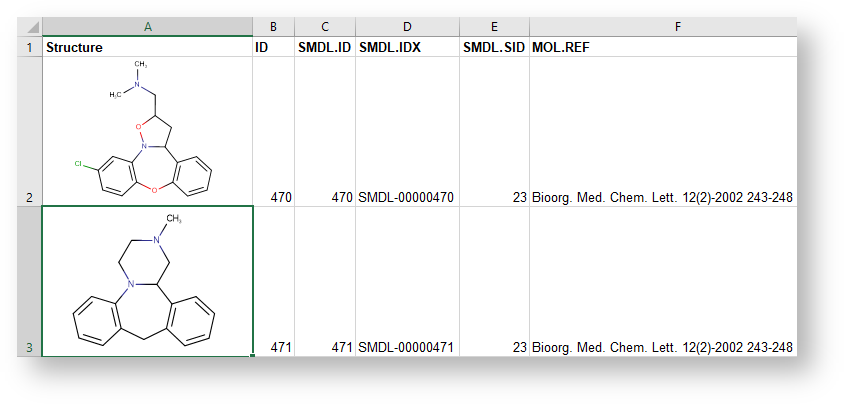
Task: Select row 1 header
Action: (29, 47)
